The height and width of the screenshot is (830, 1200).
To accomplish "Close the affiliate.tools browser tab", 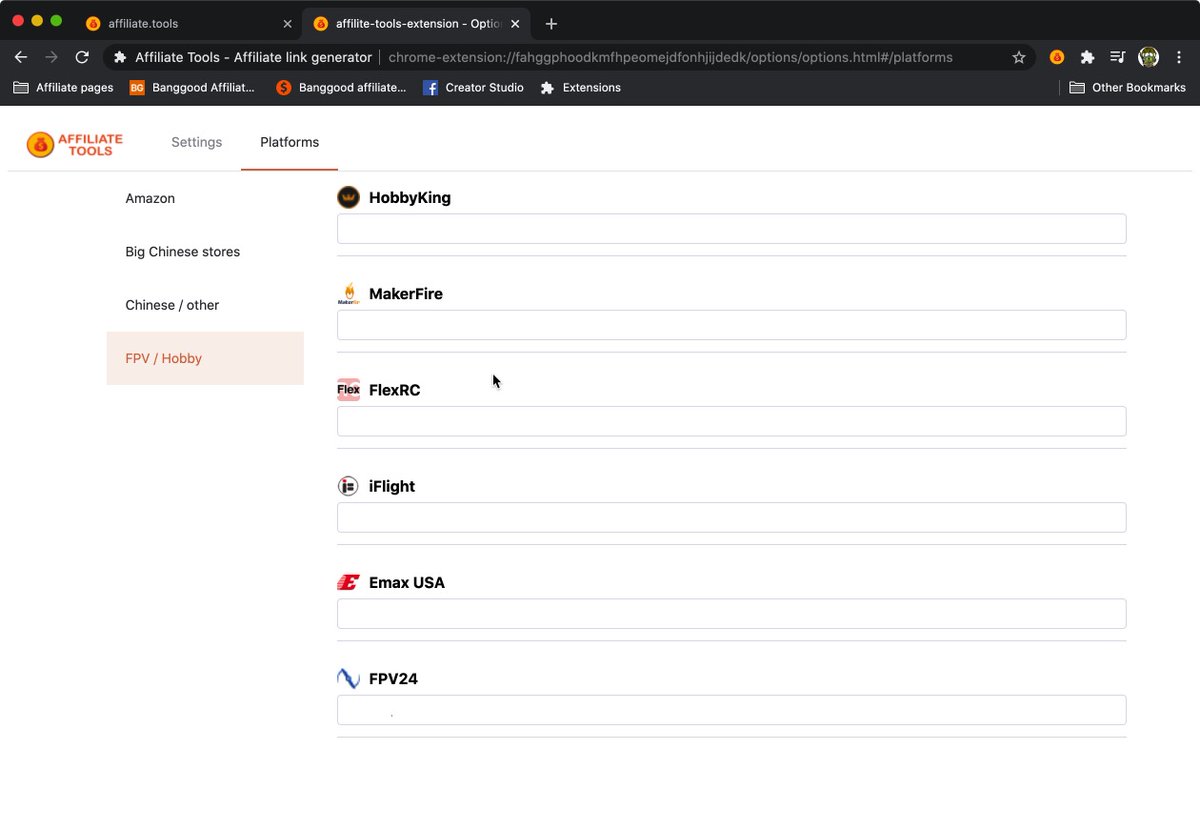I will pyautogui.click(x=288, y=24).
